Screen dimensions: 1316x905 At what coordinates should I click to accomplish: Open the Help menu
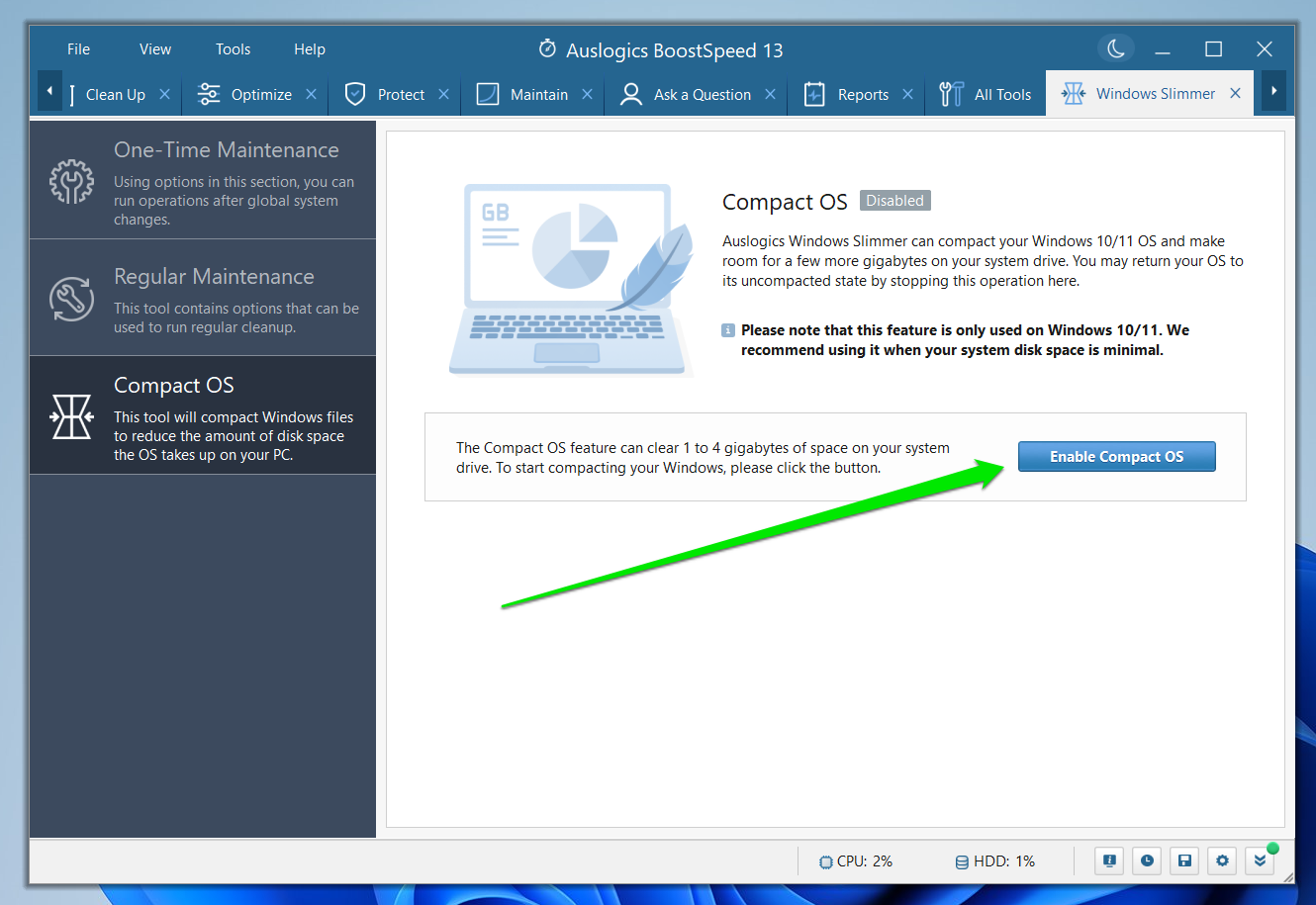click(x=310, y=49)
